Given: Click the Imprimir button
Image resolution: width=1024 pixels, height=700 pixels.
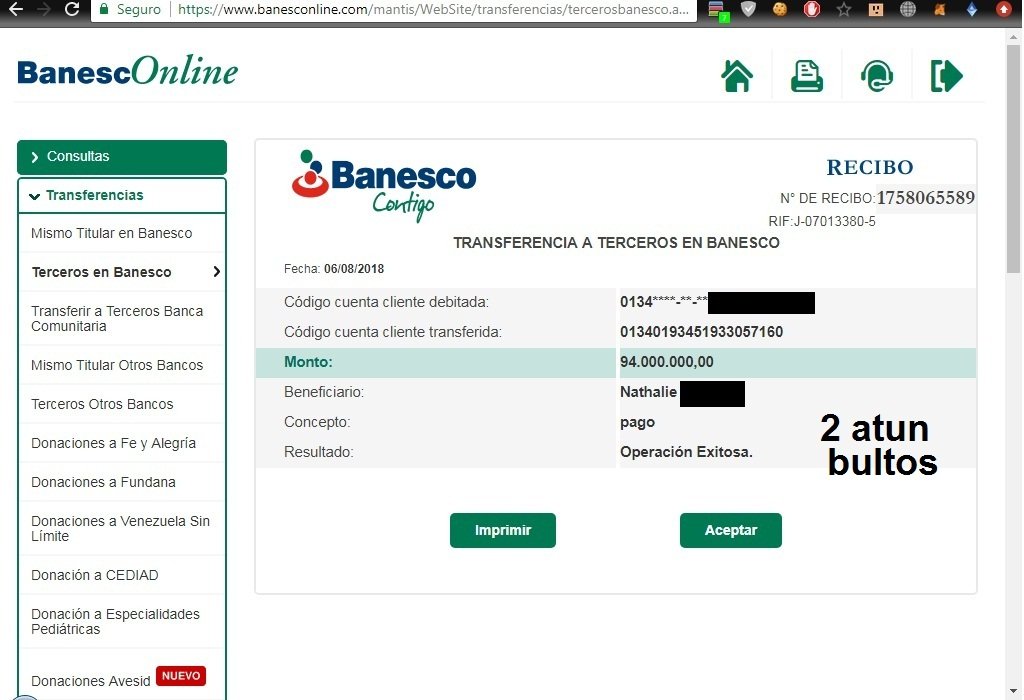Looking at the screenshot, I should click(x=503, y=530).
